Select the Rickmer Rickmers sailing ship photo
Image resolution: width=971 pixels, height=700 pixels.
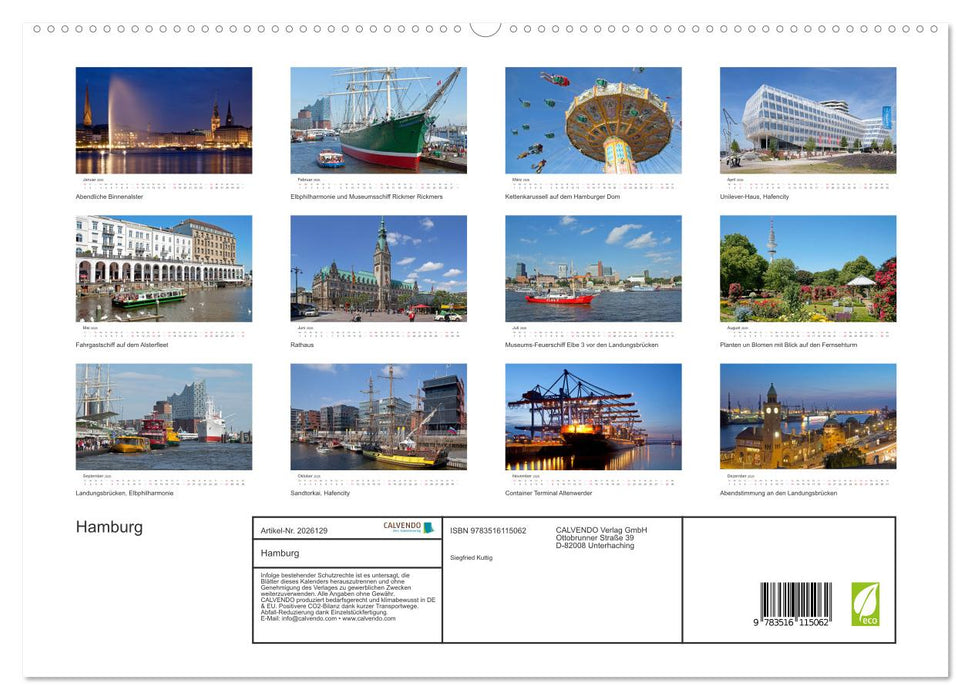[x=378, y=119]
